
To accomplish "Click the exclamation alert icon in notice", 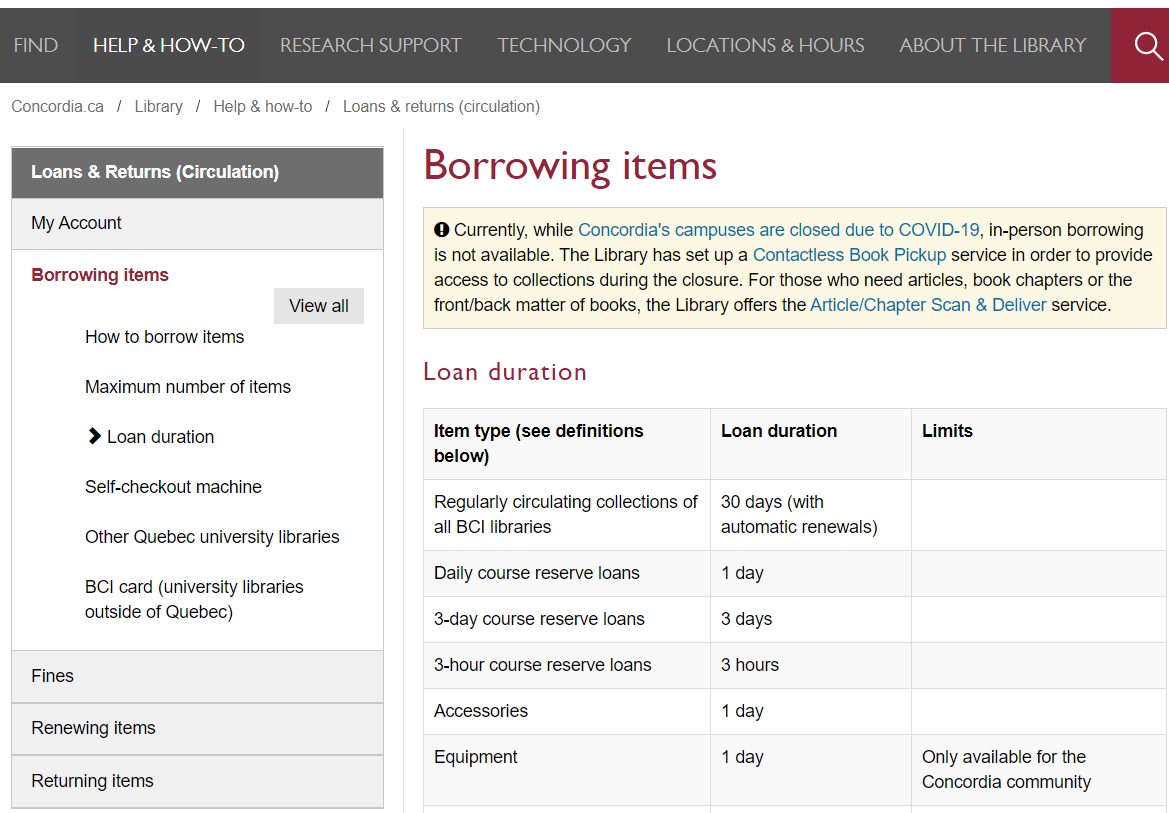I will click(441, 230).
